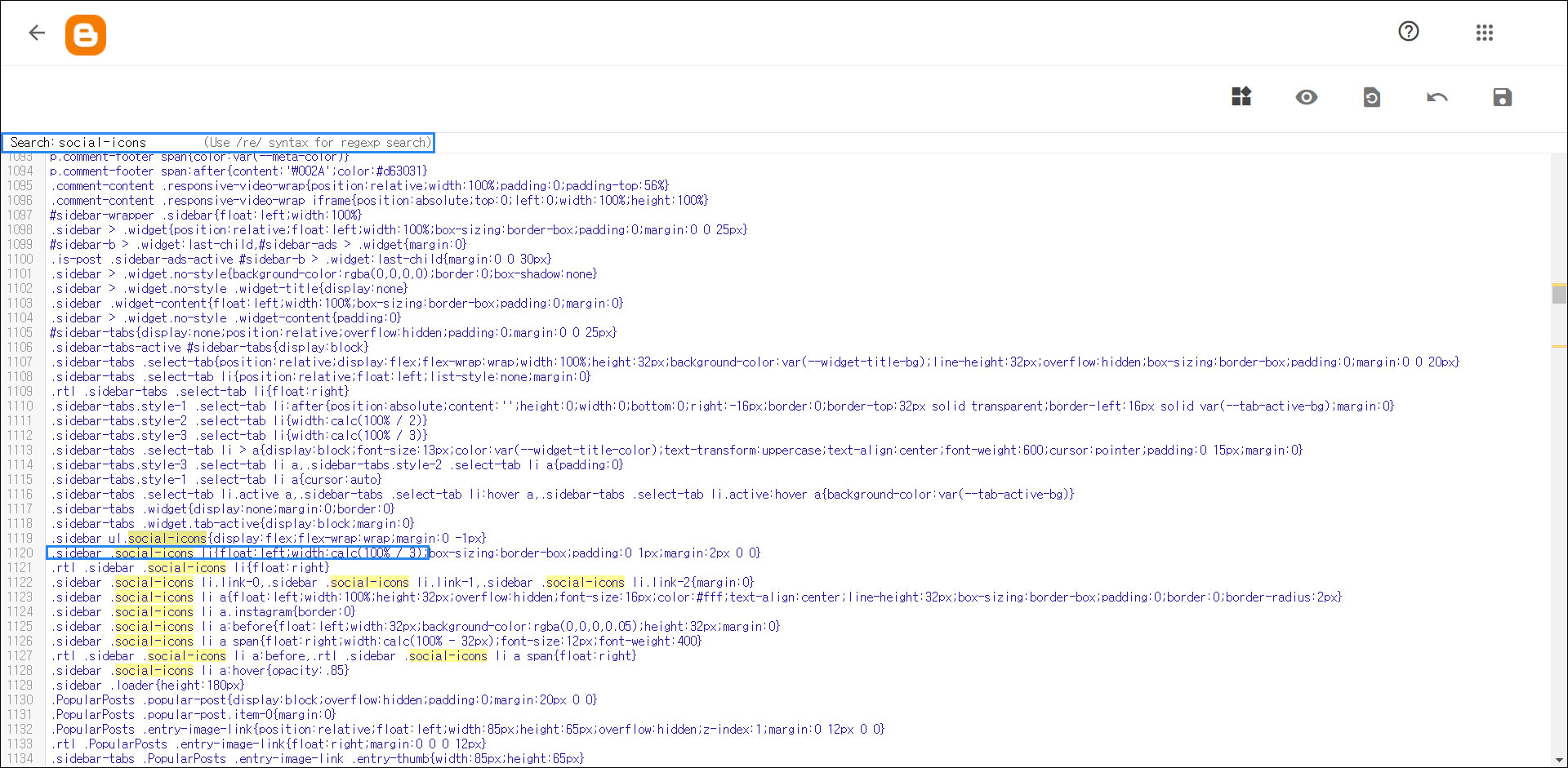Viewport: 1568px width, 768px height.
Task: Undo changes with the curved arrow
Action: [1437, 97]
